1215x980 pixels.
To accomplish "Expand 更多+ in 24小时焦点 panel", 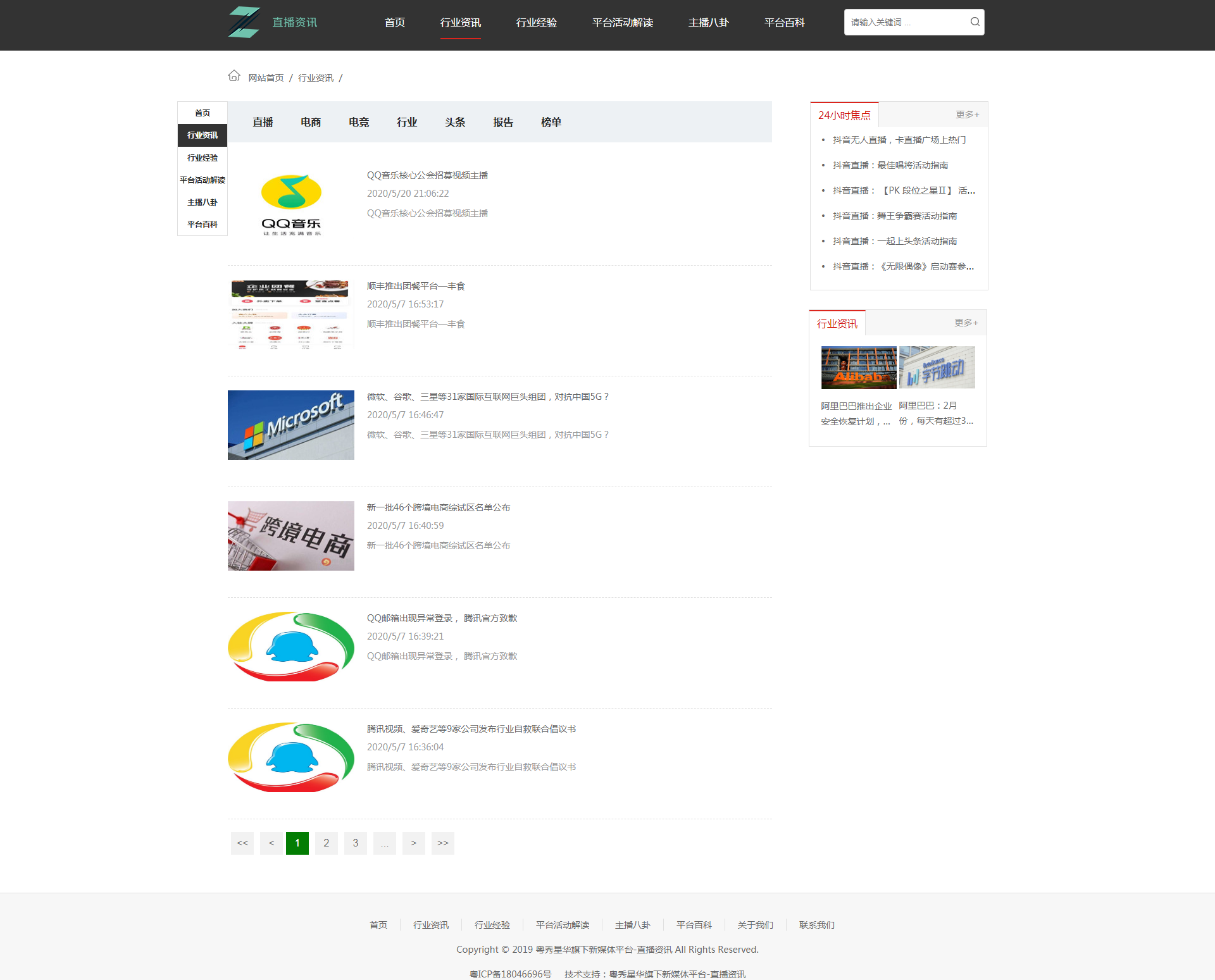I will point(967,115).
